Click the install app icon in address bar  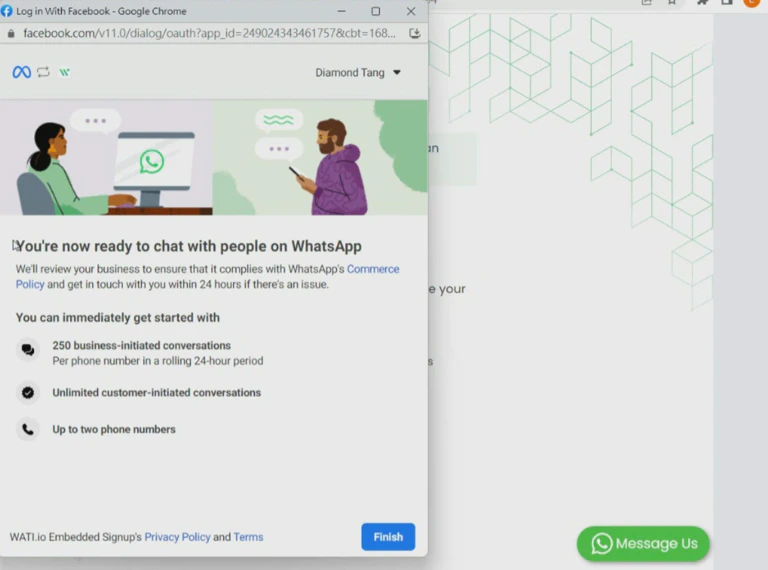point(415,33)
